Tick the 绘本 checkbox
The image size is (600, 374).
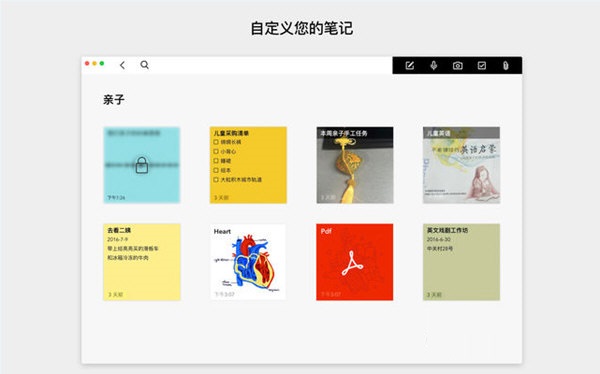pyautogui.click(x=216, y=170)
